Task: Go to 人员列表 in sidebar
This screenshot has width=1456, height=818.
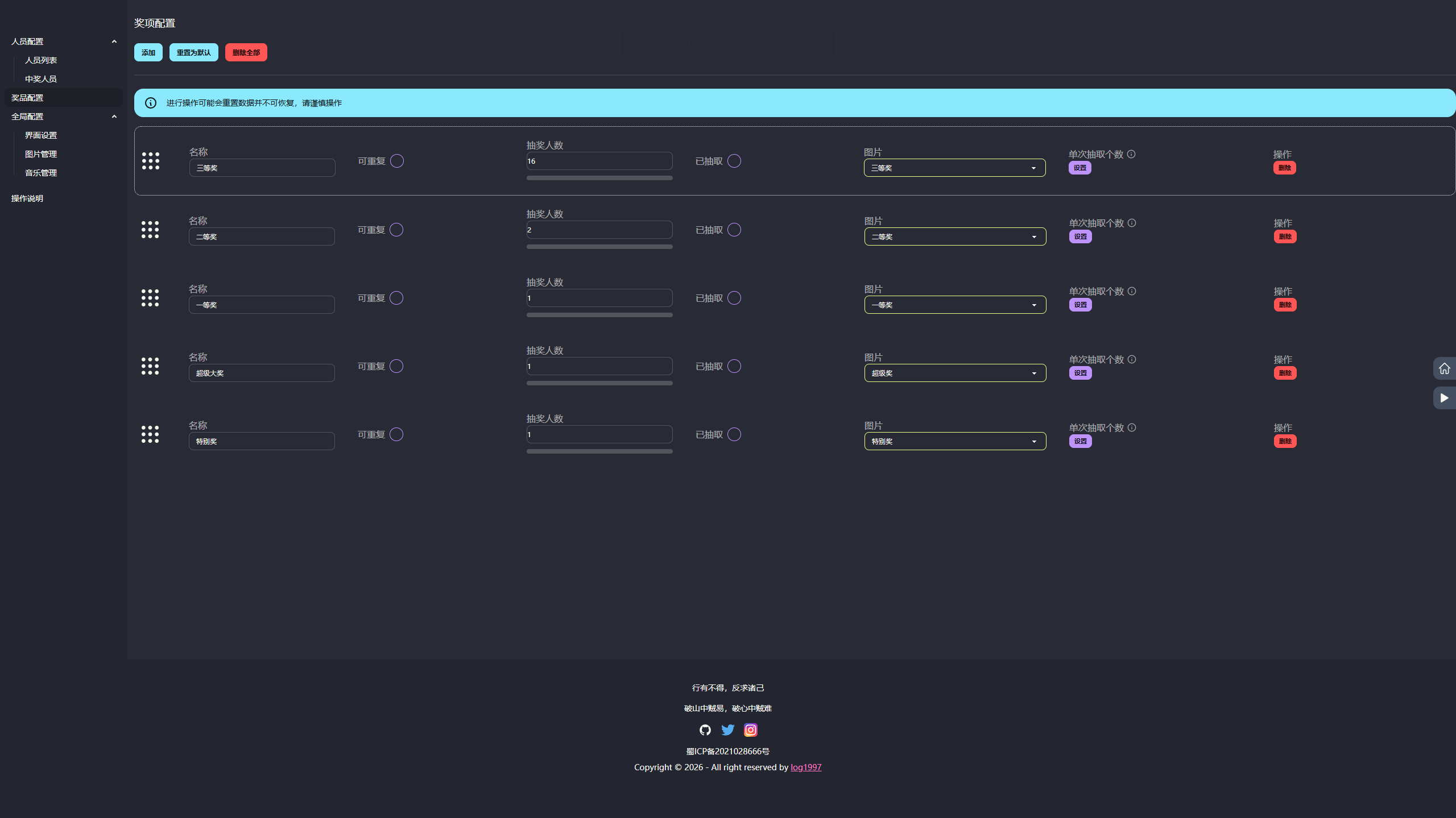Action: tap(41, 60)
